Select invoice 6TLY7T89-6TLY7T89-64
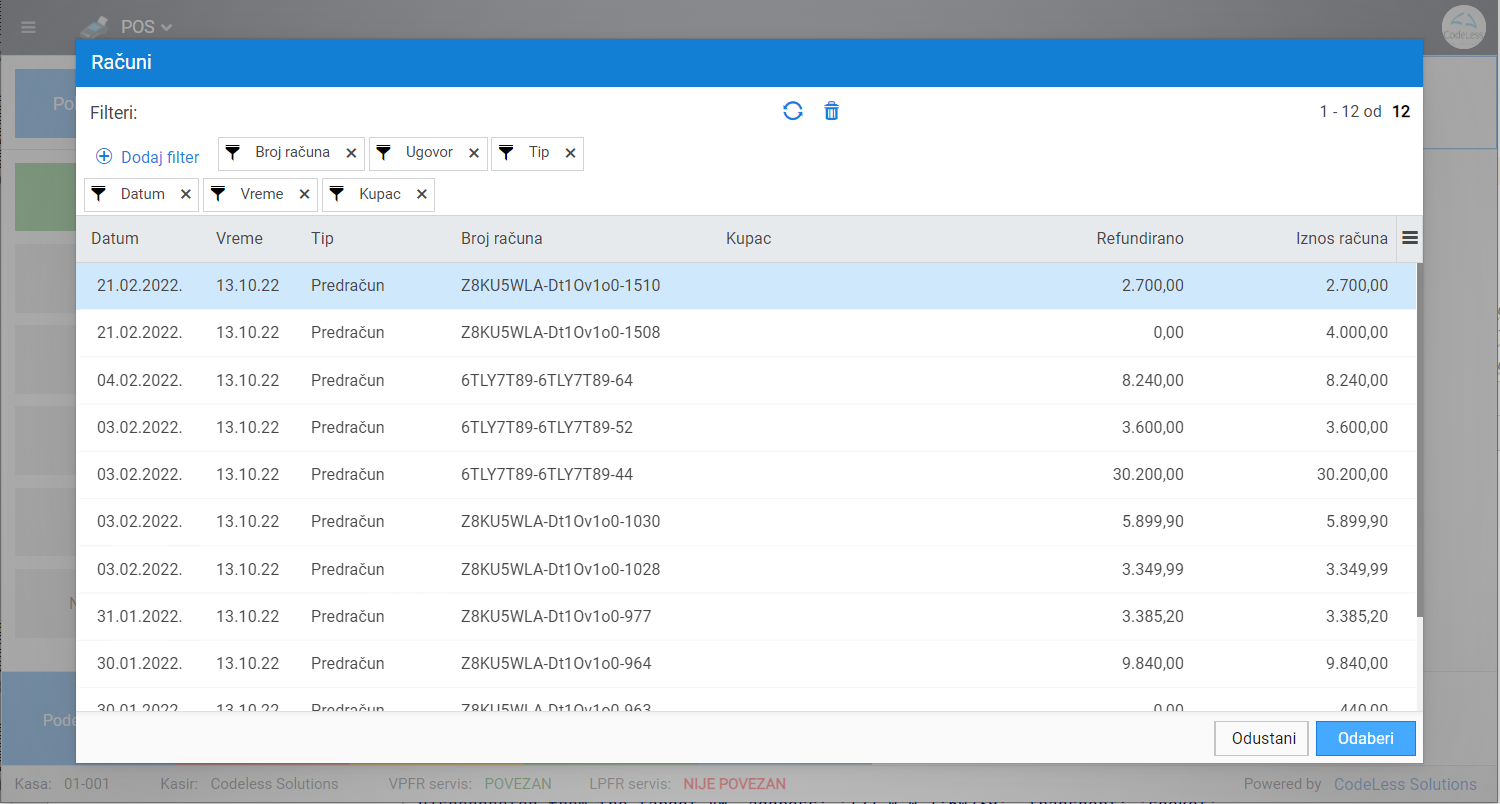Image resolution: width=1500 pixels, height=804 pixels. pos(746,380)
